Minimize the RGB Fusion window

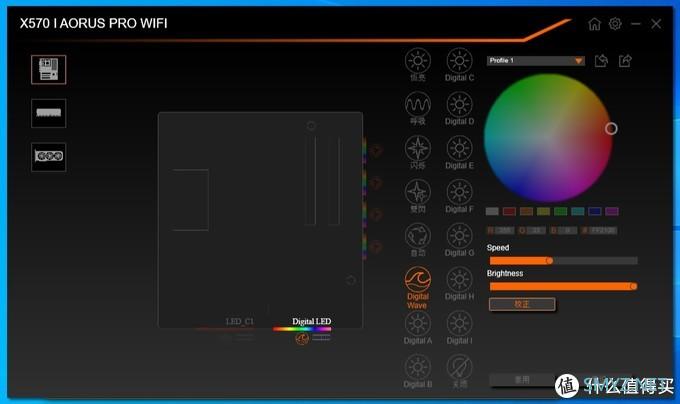pyautogui.click(x=636, y=24)
